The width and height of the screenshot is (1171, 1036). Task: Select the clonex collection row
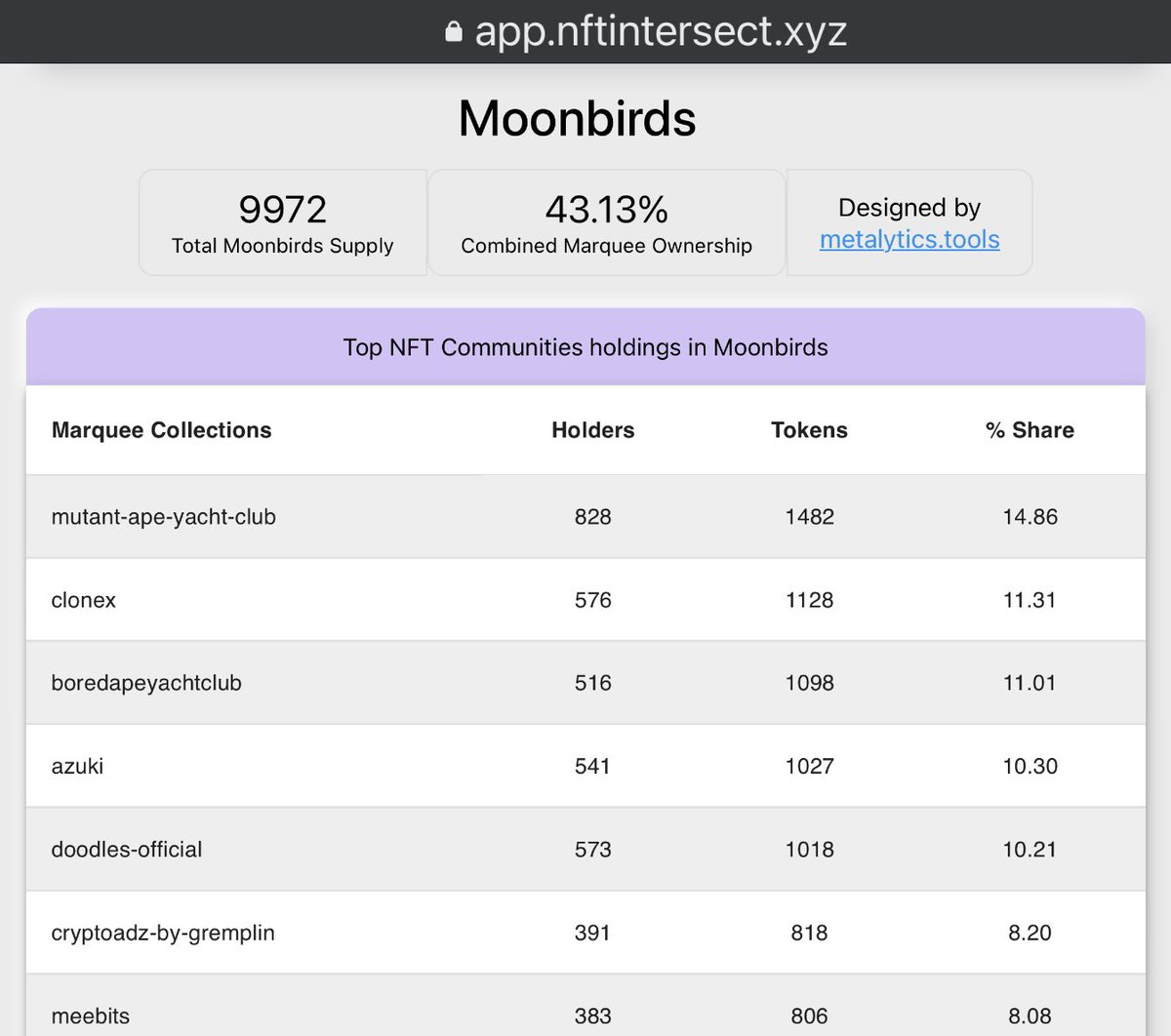(x=585, y=600)
